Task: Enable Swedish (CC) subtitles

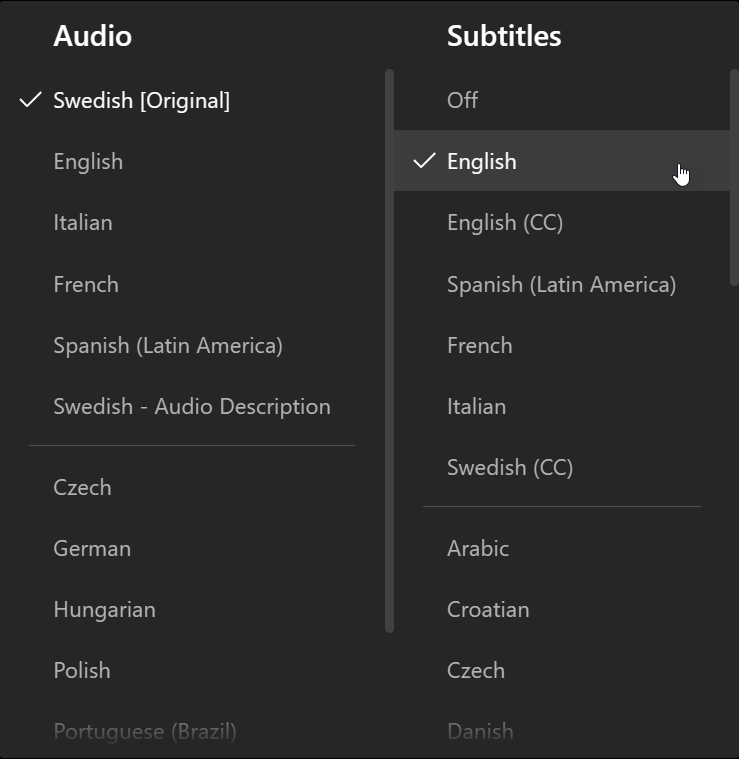Action: (x=510, y=468)
